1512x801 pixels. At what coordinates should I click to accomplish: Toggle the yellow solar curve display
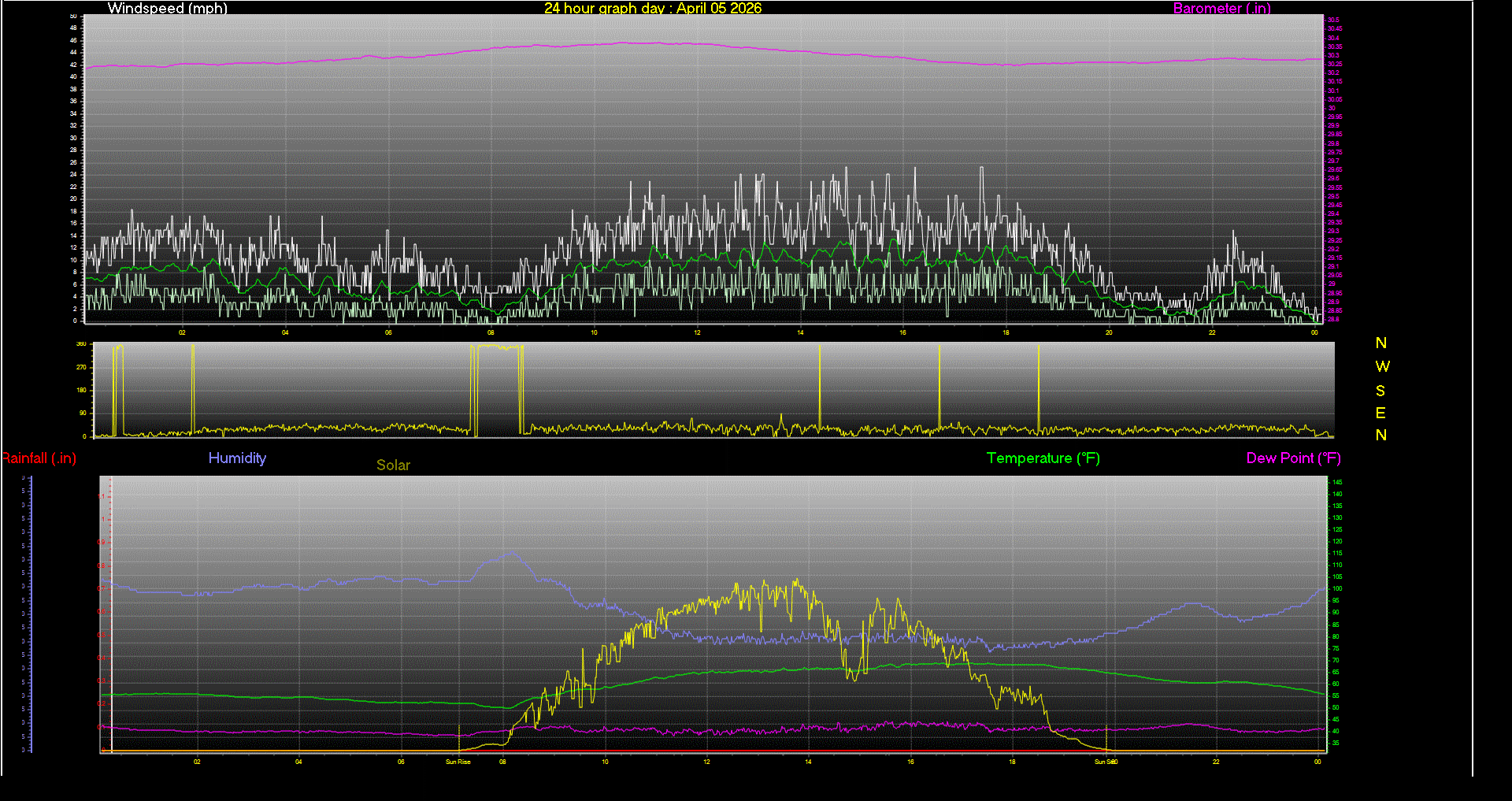point(736,587)
